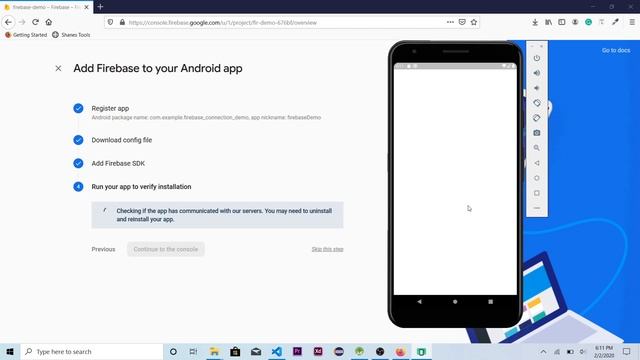Rotate emulator left icon
The image size is (640, 360).
coord(537,103)
